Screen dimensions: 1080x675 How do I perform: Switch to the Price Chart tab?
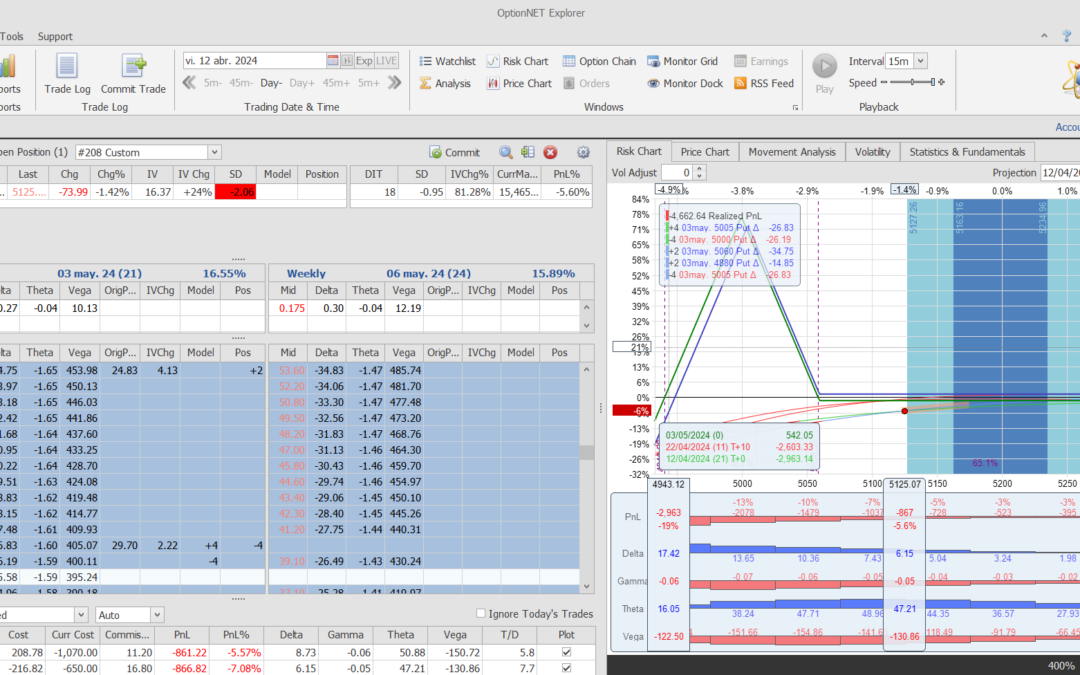704,152
